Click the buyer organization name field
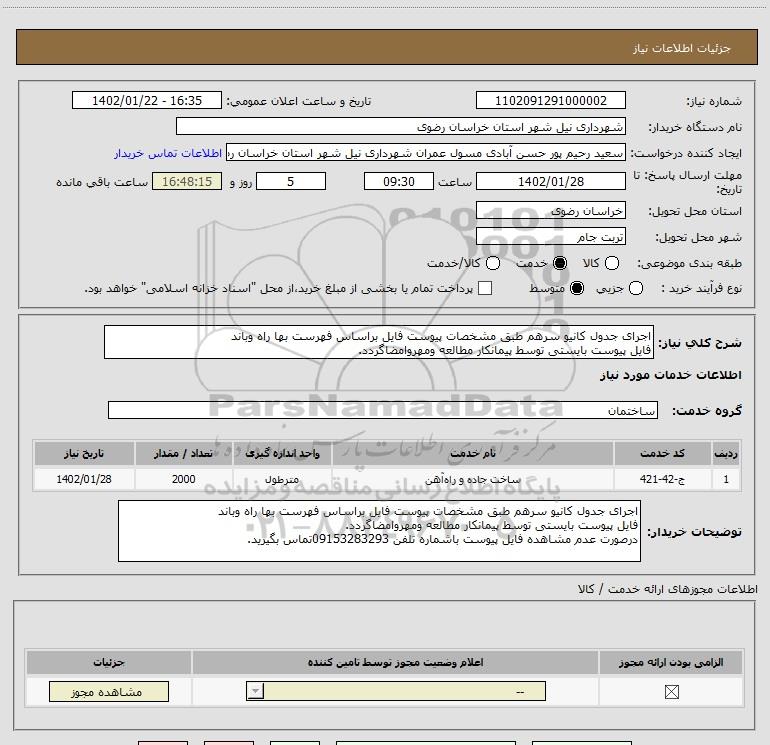 coord(401,127)
